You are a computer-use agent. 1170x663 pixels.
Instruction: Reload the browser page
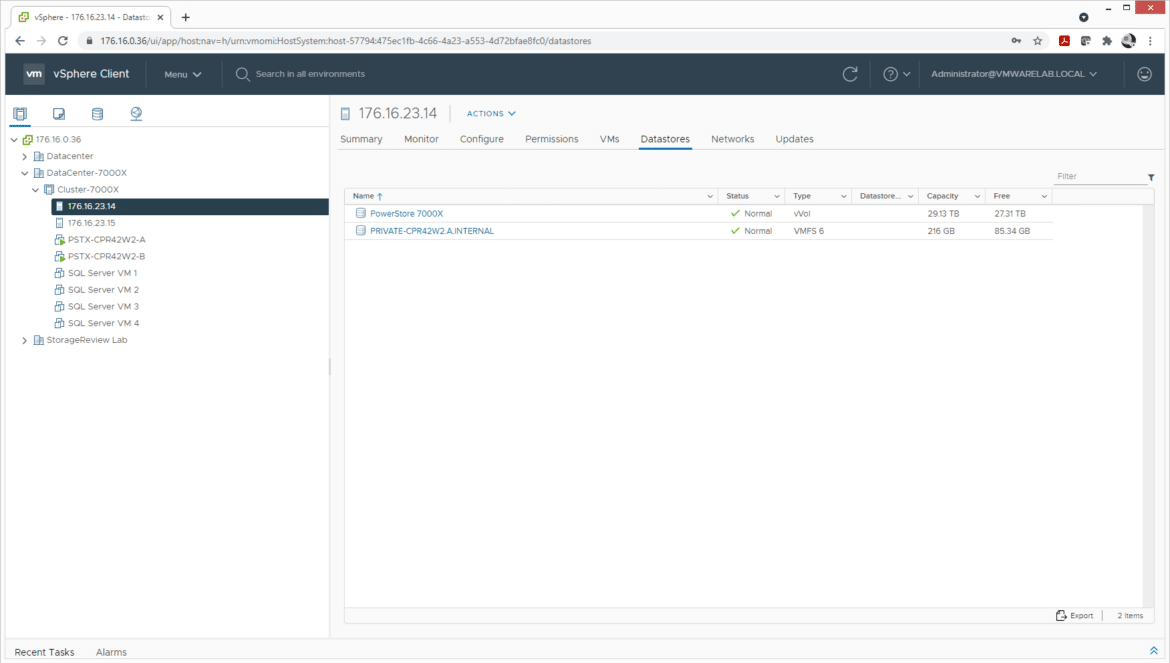tap(63, 41)
